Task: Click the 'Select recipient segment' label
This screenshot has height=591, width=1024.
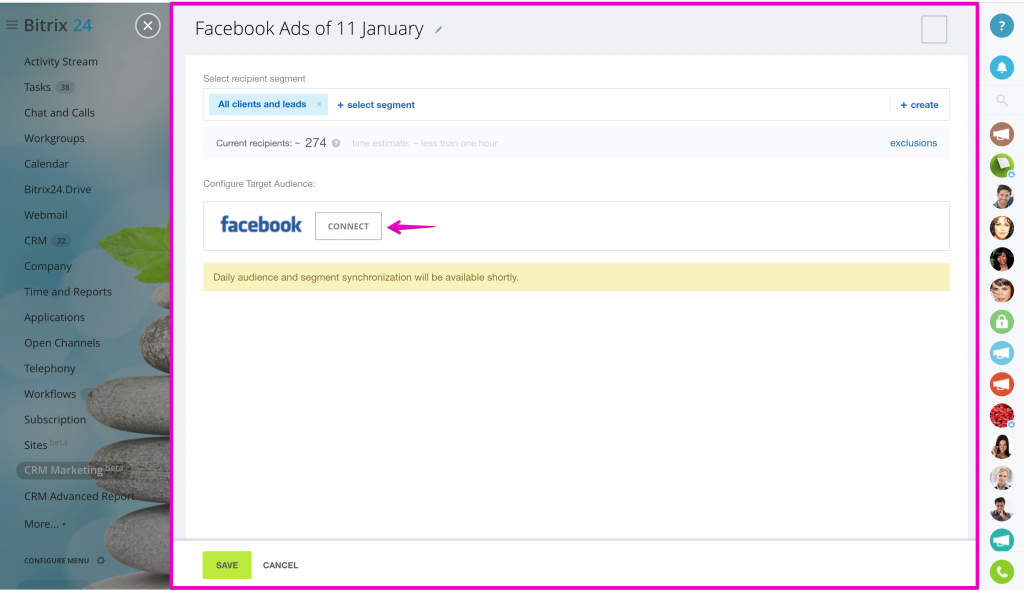Action: click(x=254, y=78)
